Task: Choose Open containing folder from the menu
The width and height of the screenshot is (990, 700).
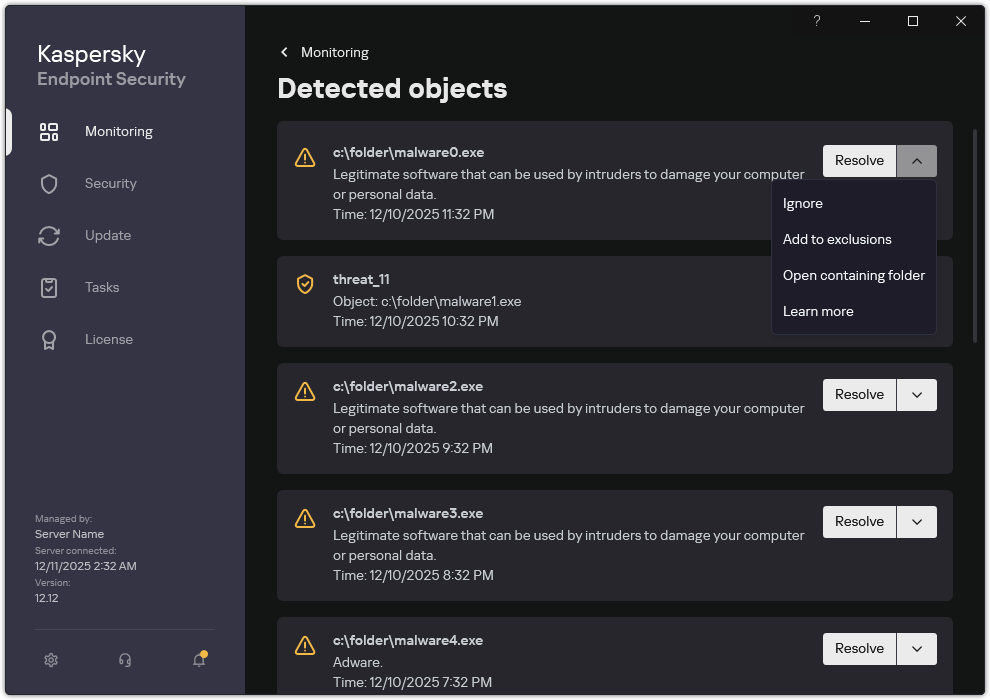Action: tap(853, 275)
